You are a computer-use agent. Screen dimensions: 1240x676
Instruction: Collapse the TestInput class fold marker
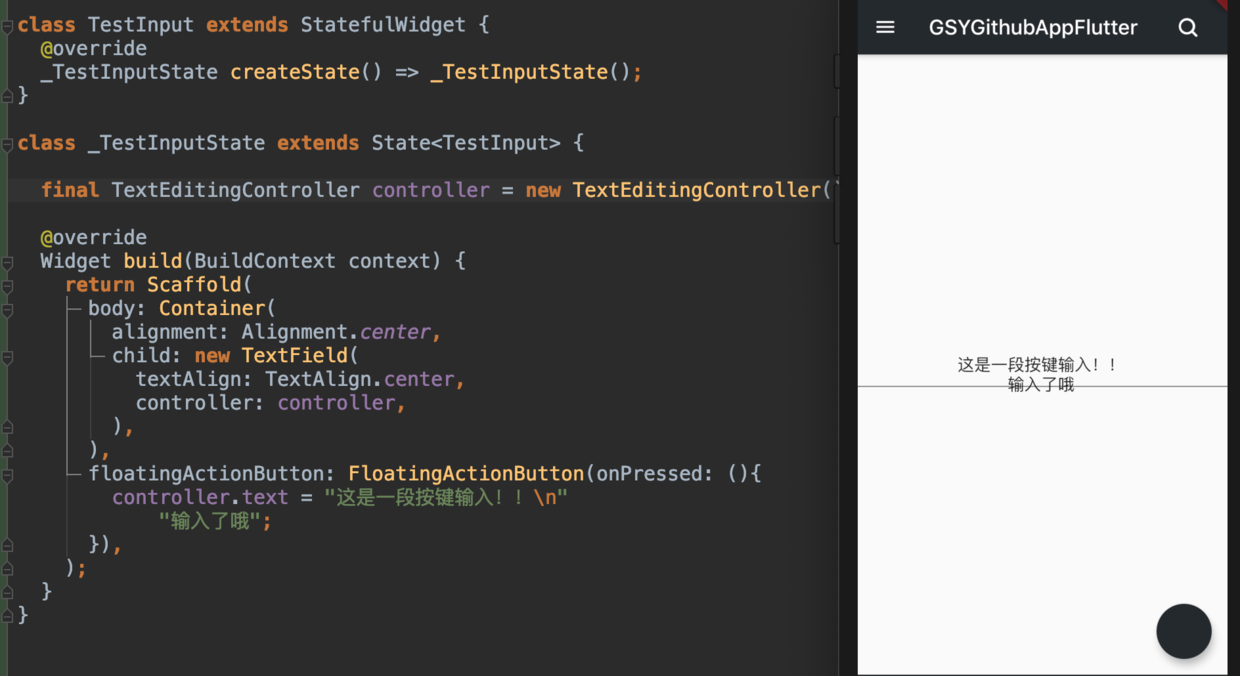tap(7, 25)
